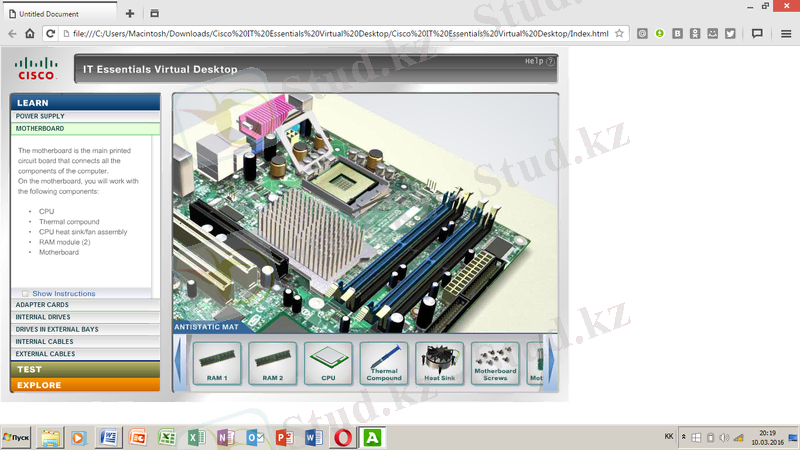Go to the browser home page
This screenshot has height=450, width=800.
[30, 34]
